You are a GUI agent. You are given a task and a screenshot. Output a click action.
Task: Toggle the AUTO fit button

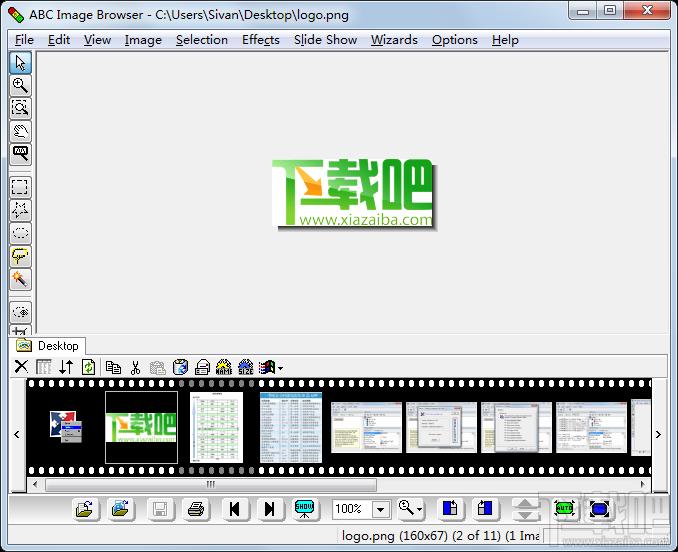click(564, 509)
